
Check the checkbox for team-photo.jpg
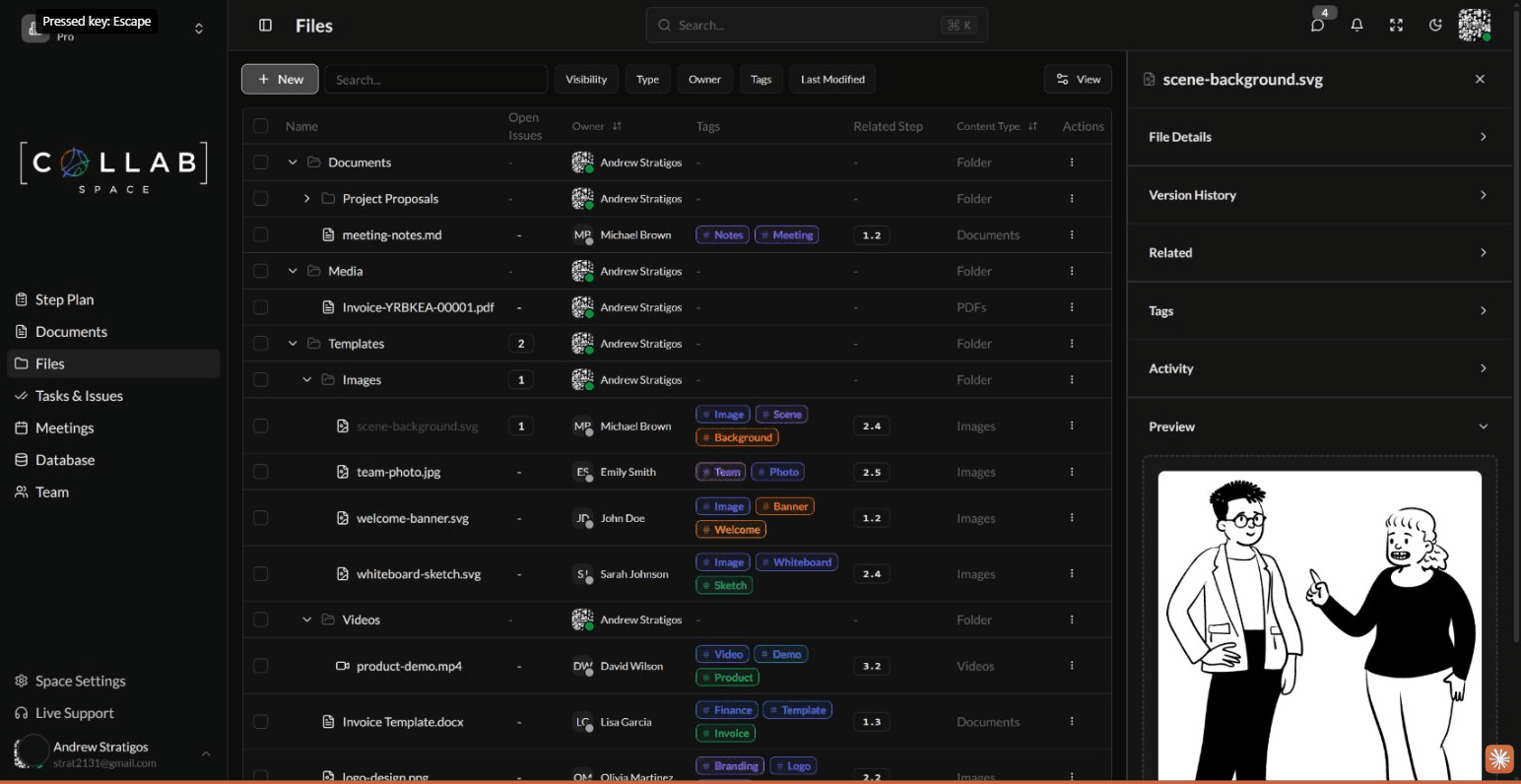[x=261, y=471]
